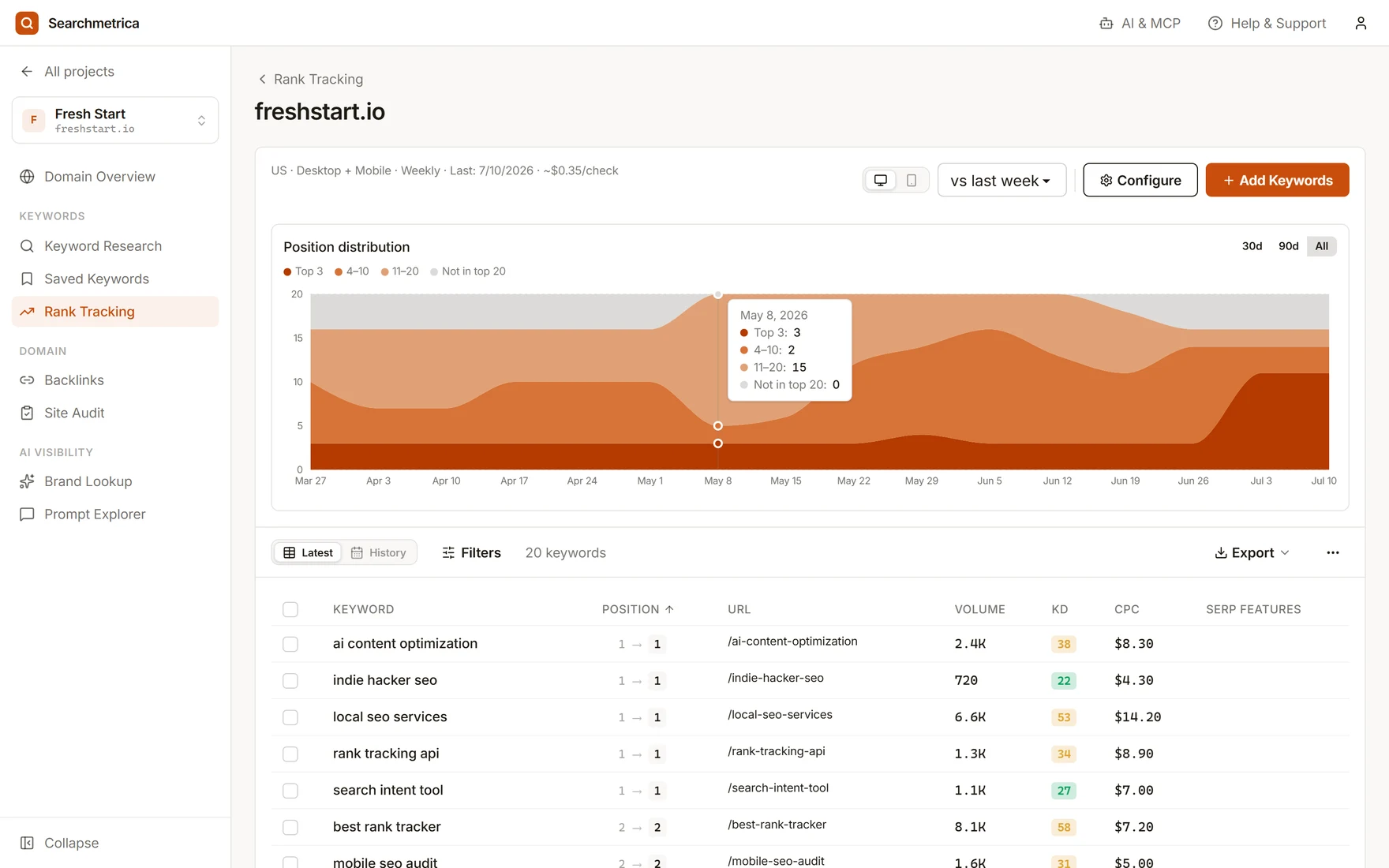
Task: Open Brand Lookup in the sidebar
Action: click(115, 481)
